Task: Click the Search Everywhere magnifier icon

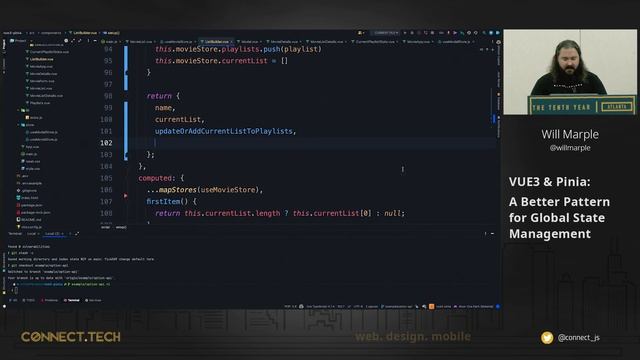Action: click(484, 33)
